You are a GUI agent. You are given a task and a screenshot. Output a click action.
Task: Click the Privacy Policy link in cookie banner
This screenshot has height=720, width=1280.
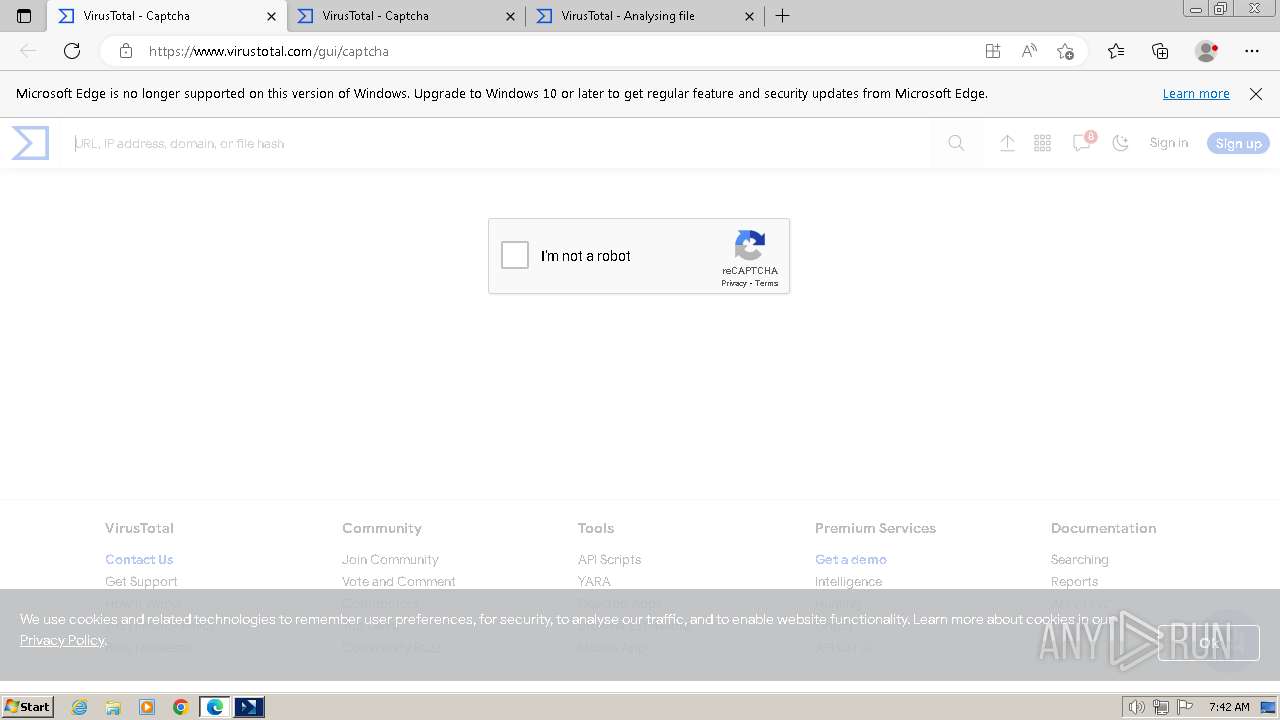pyautogui.click(x=62, y=640)
